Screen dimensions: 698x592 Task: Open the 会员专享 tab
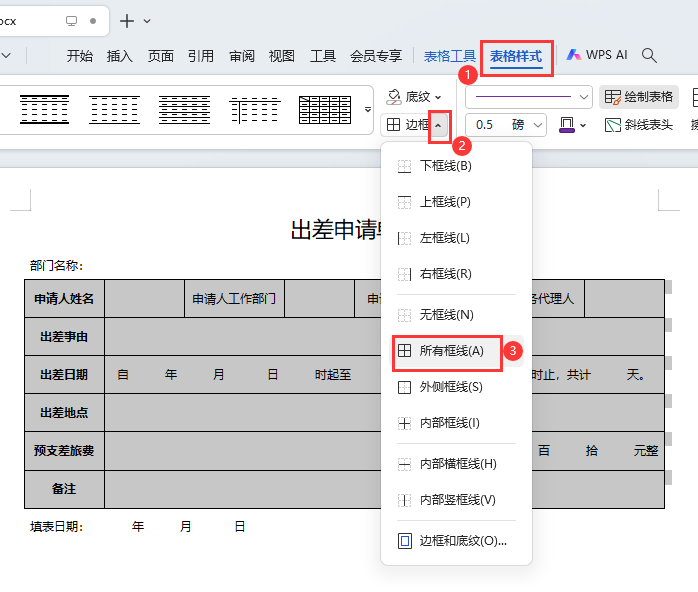click(376, 56)
